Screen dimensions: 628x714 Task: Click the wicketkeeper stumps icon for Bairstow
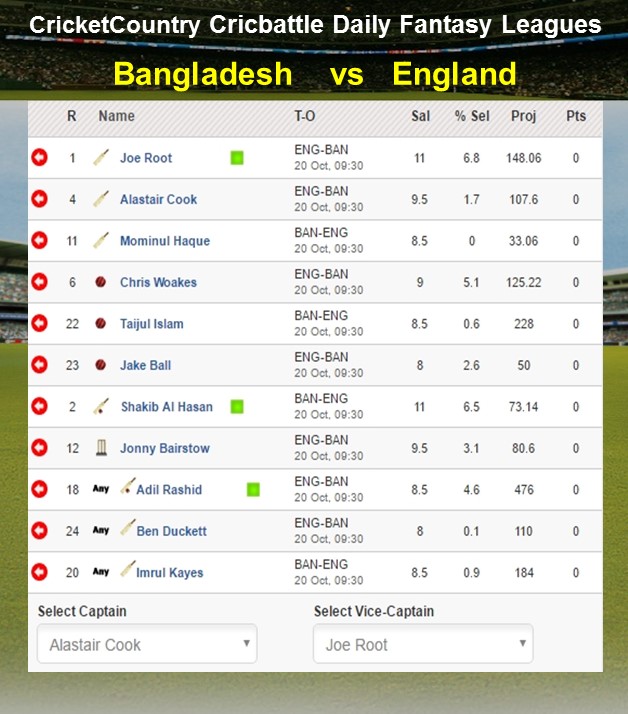coord(102,448)
